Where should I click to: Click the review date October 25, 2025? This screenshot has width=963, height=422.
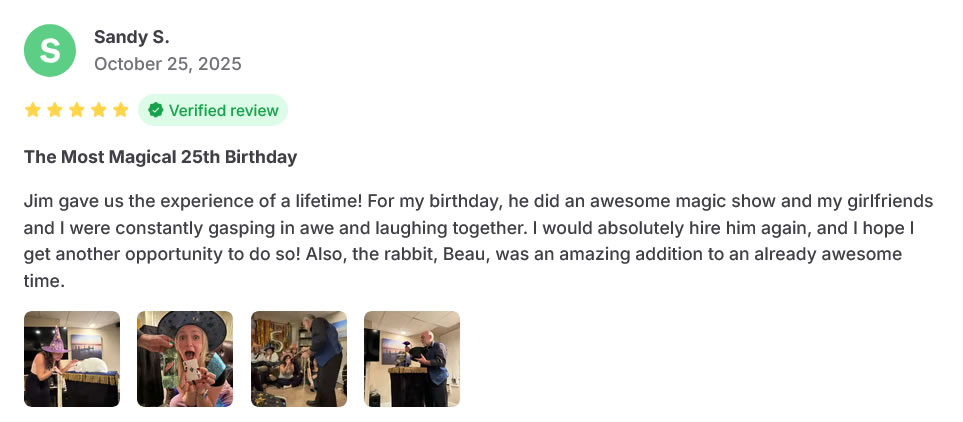click(167, 64)
